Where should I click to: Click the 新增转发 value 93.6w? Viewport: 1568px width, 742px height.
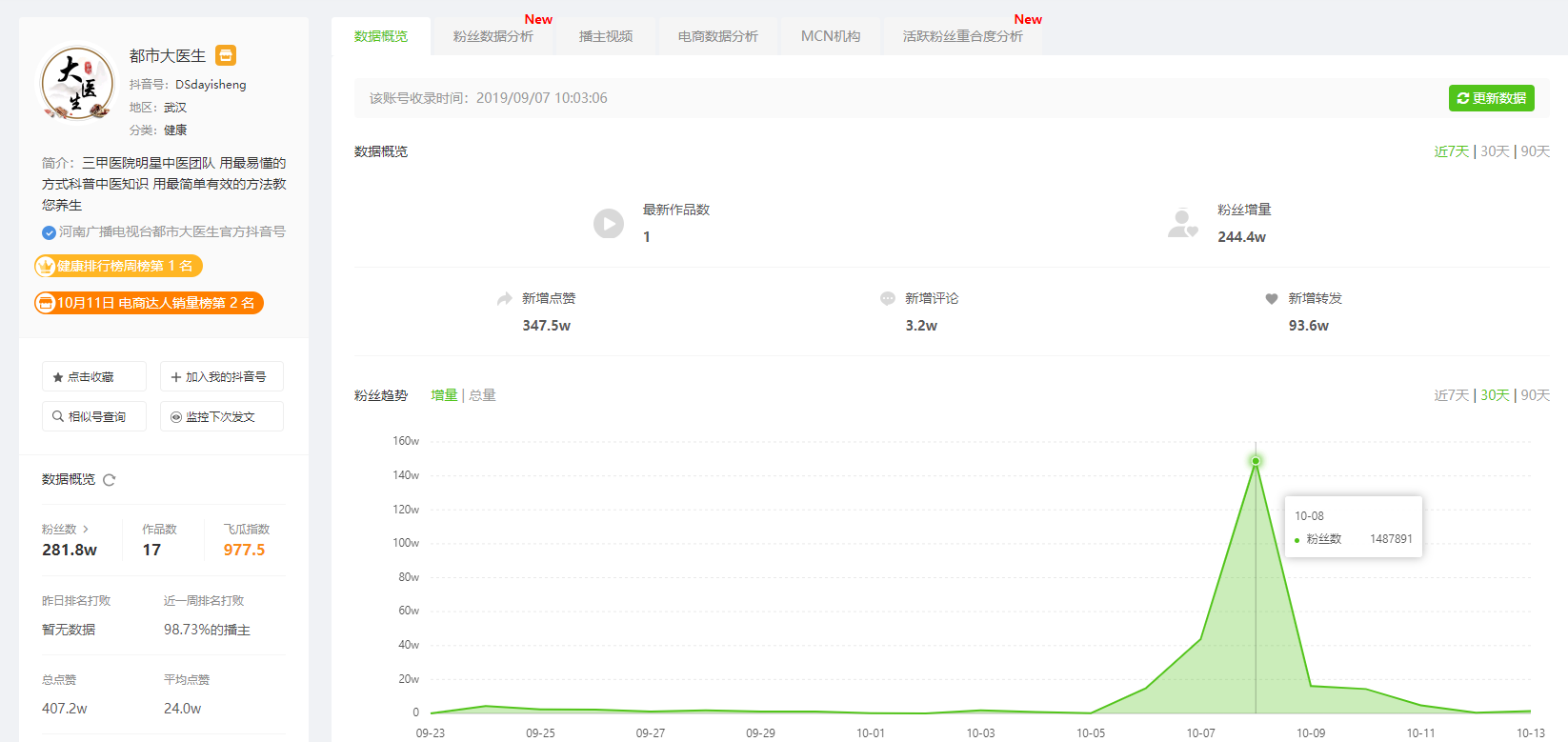click(1309, 326)
